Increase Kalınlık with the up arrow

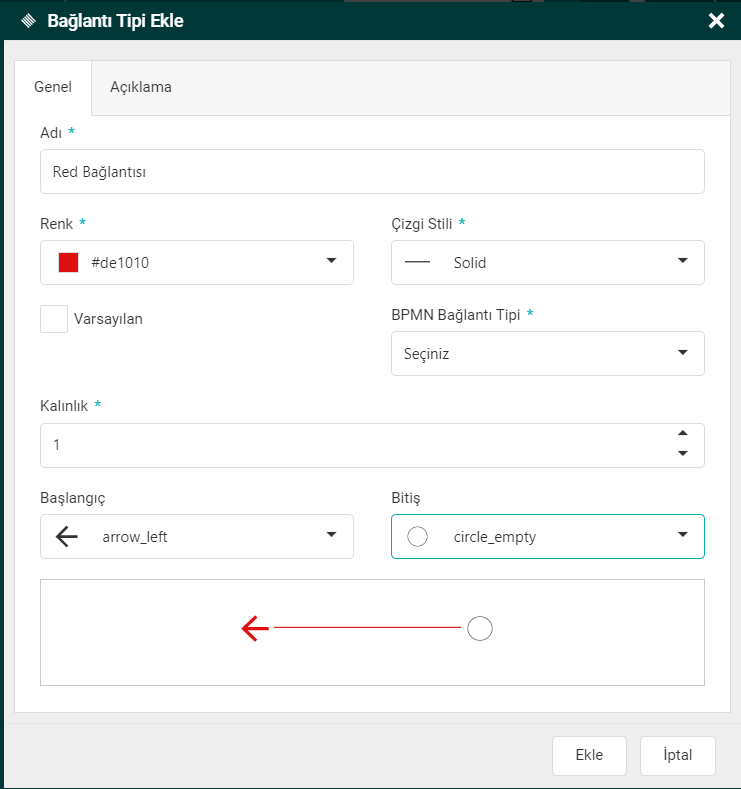coord(683,434)
